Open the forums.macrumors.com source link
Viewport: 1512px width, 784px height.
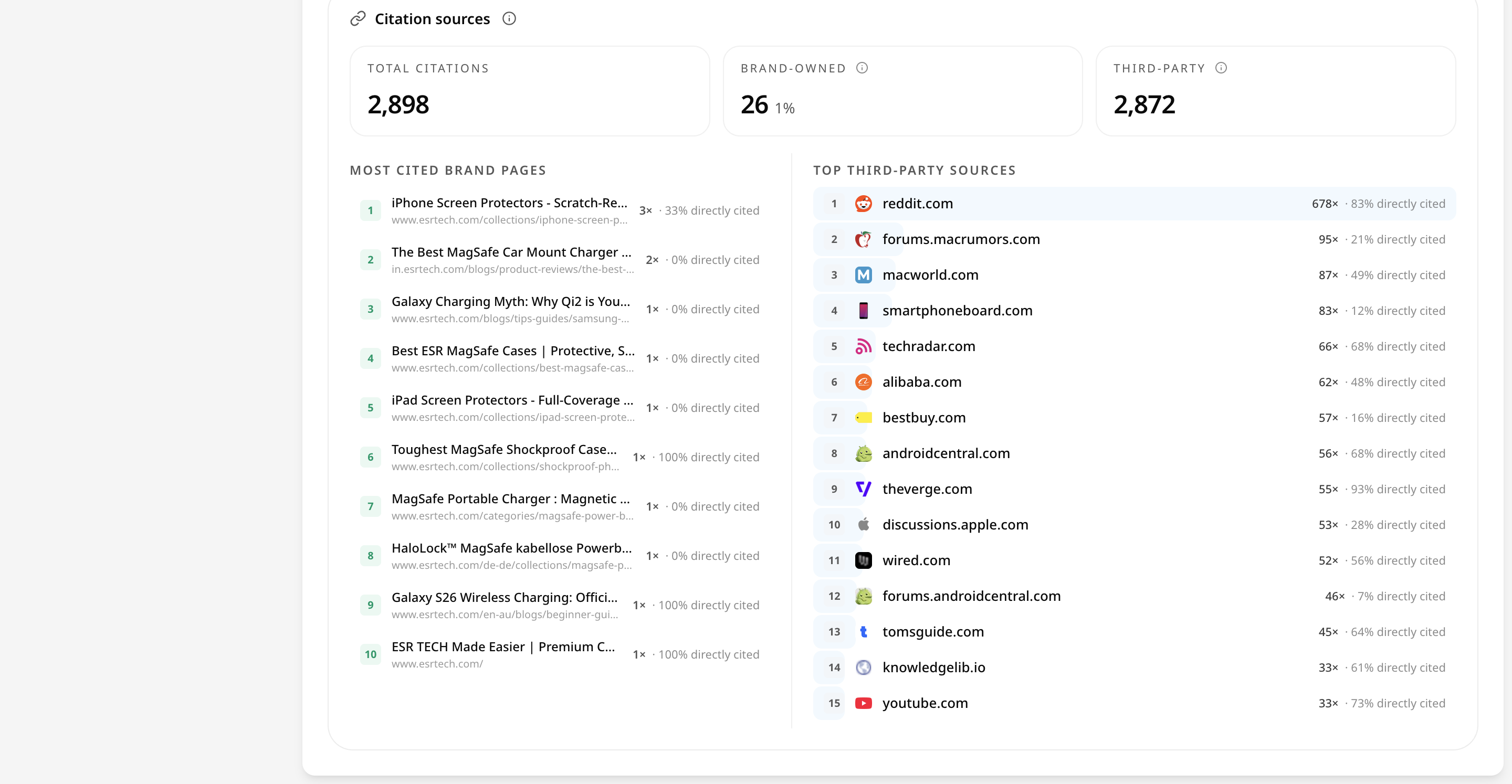[961, 239]
